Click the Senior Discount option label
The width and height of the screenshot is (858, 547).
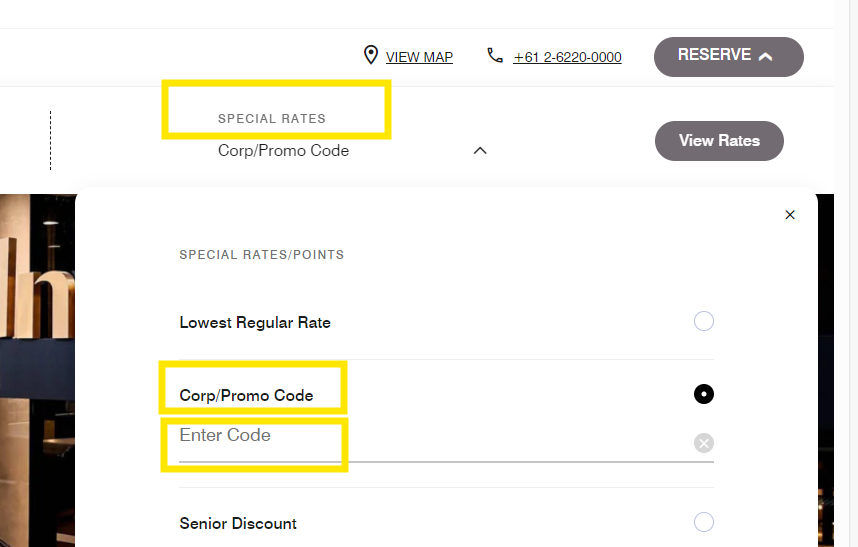[238, 523]
